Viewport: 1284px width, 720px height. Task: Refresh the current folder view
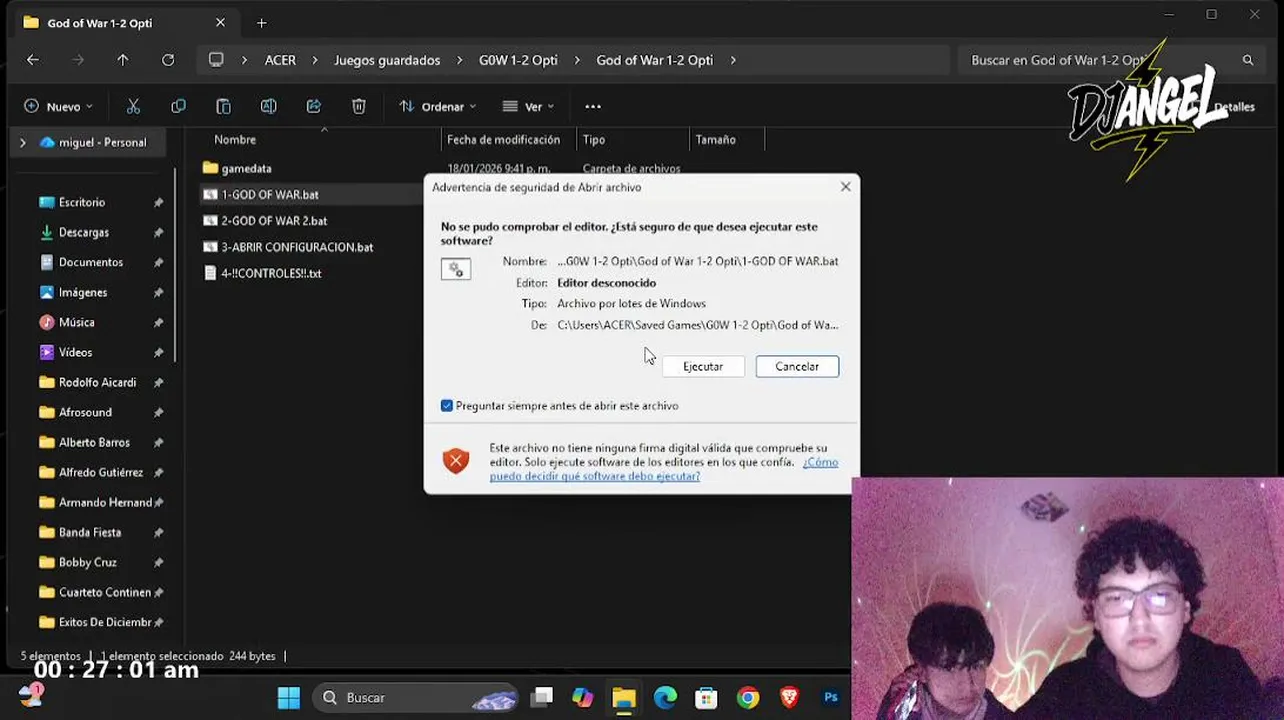[x=168, y=60]
